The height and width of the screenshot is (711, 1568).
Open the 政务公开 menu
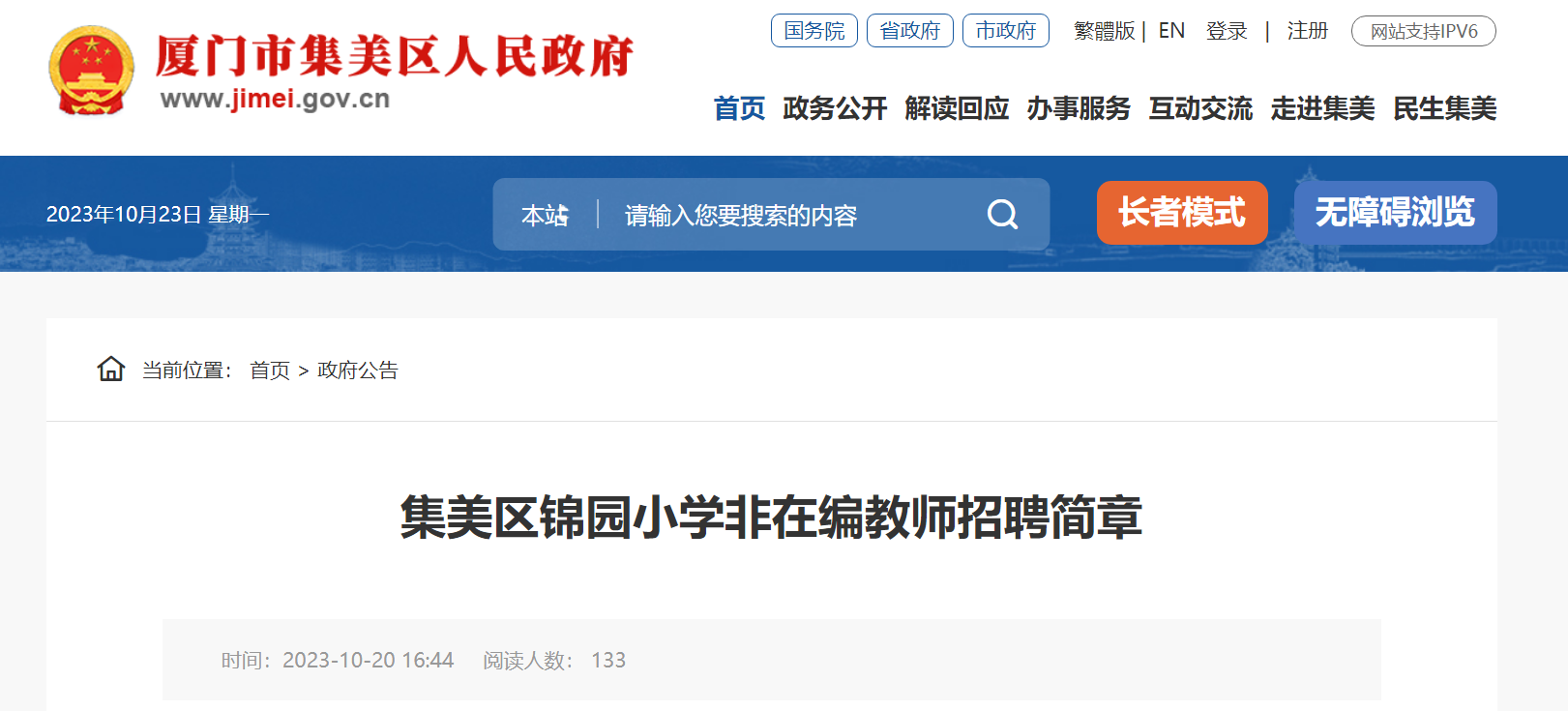pos(835,108)
